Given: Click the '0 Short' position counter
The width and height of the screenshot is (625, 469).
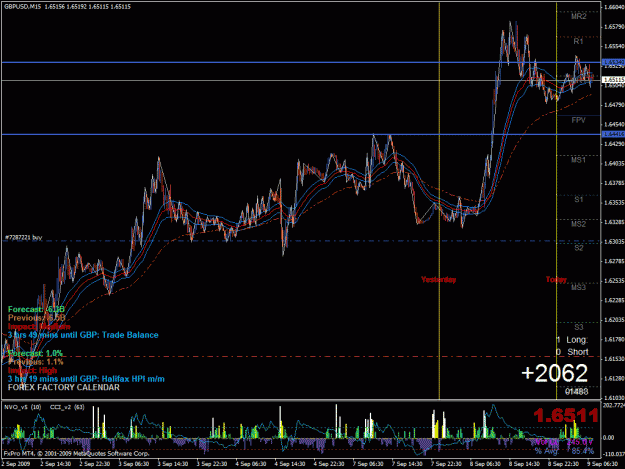Looking at the screenshot, I should 572,352.
